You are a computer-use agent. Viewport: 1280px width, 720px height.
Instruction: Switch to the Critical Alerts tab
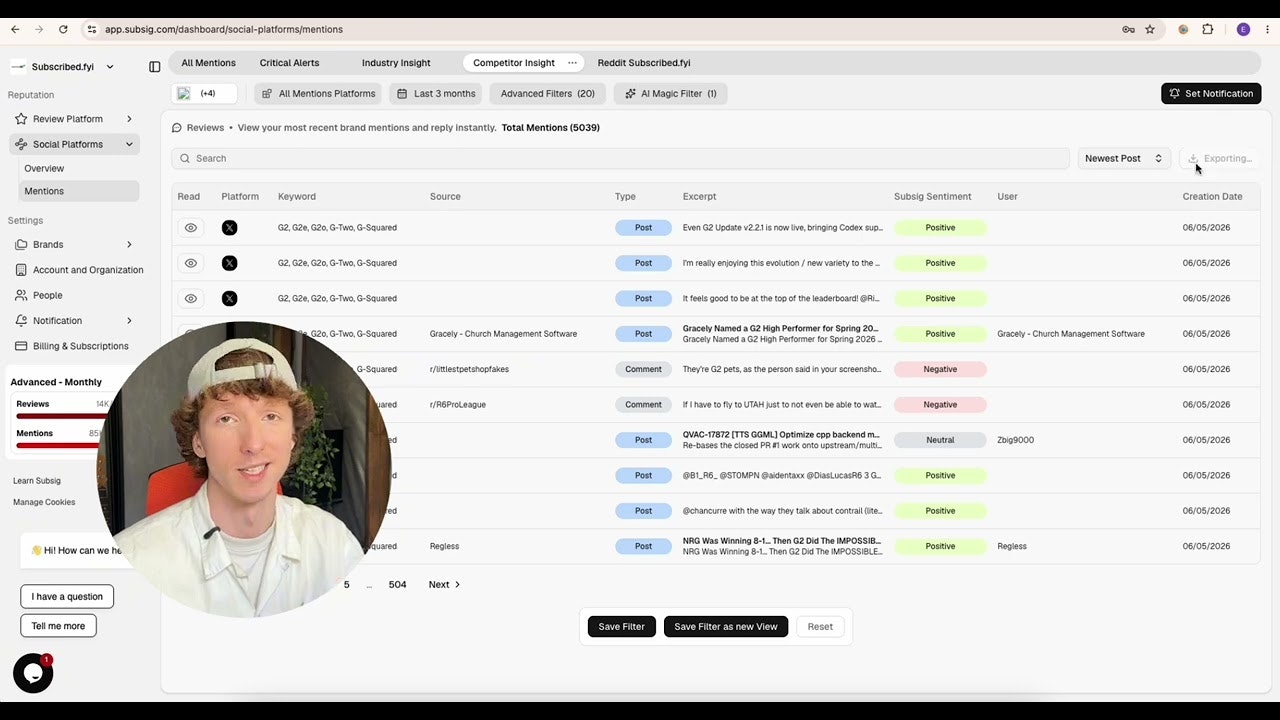tap(290, 63)
